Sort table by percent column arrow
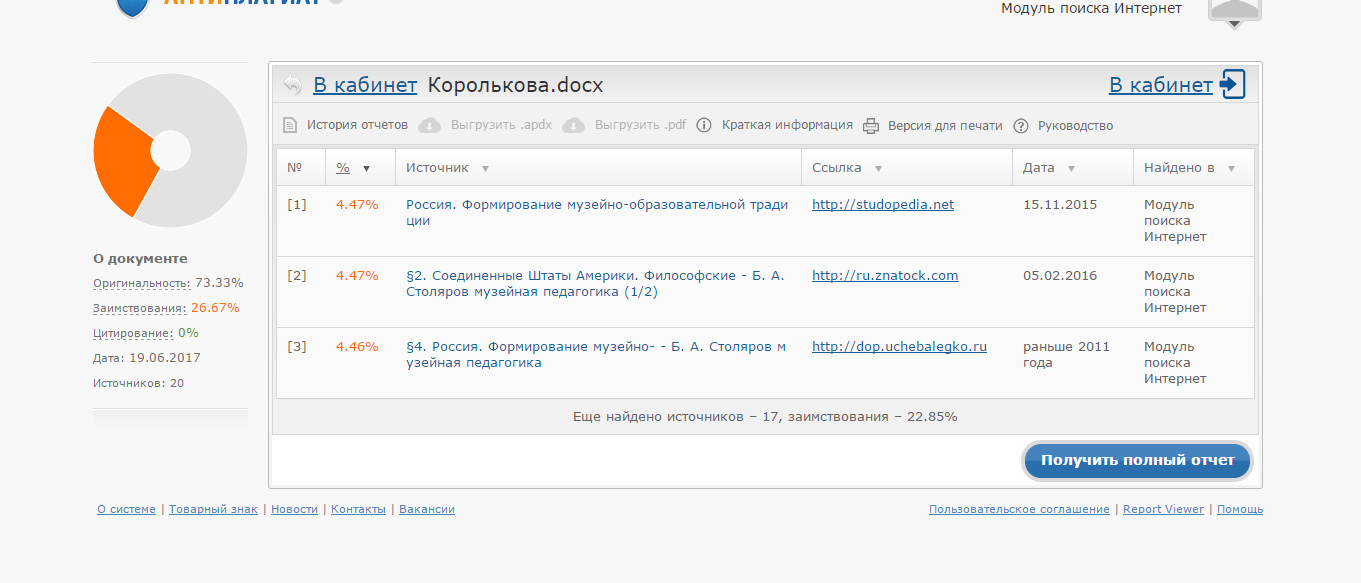The width and height of the screenshot is (1361, 583). coord(366,169)
